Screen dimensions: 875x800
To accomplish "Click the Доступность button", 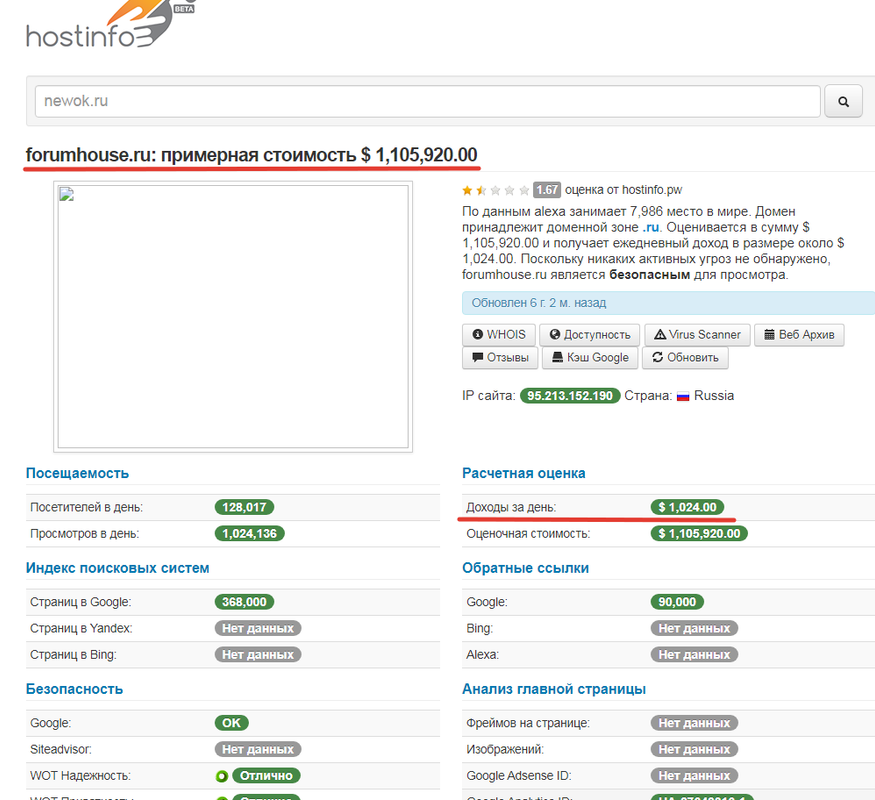I will pos(590,335).
